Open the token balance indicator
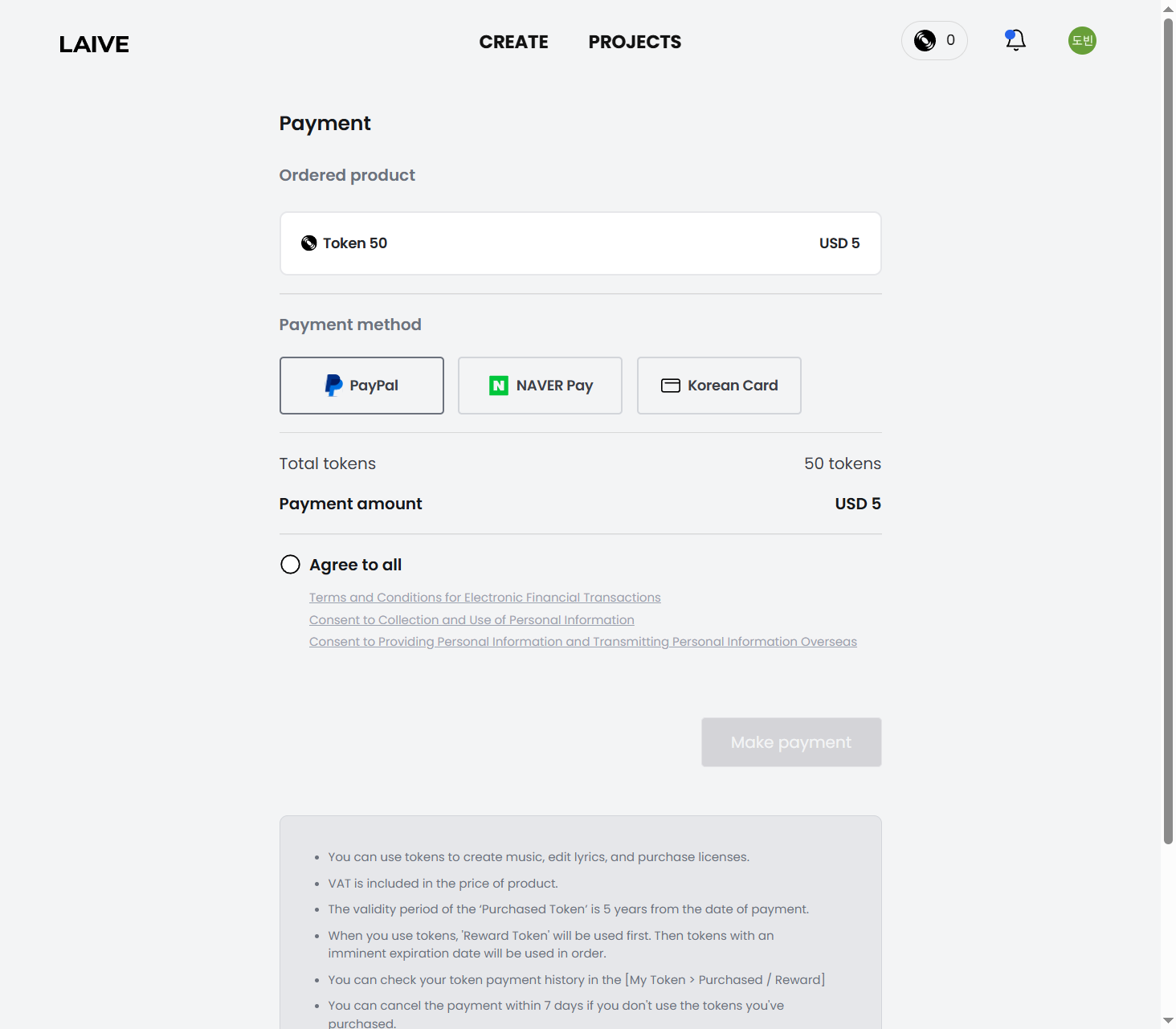The height and width of the screenshot is (1029, 1176). (934, 41)
